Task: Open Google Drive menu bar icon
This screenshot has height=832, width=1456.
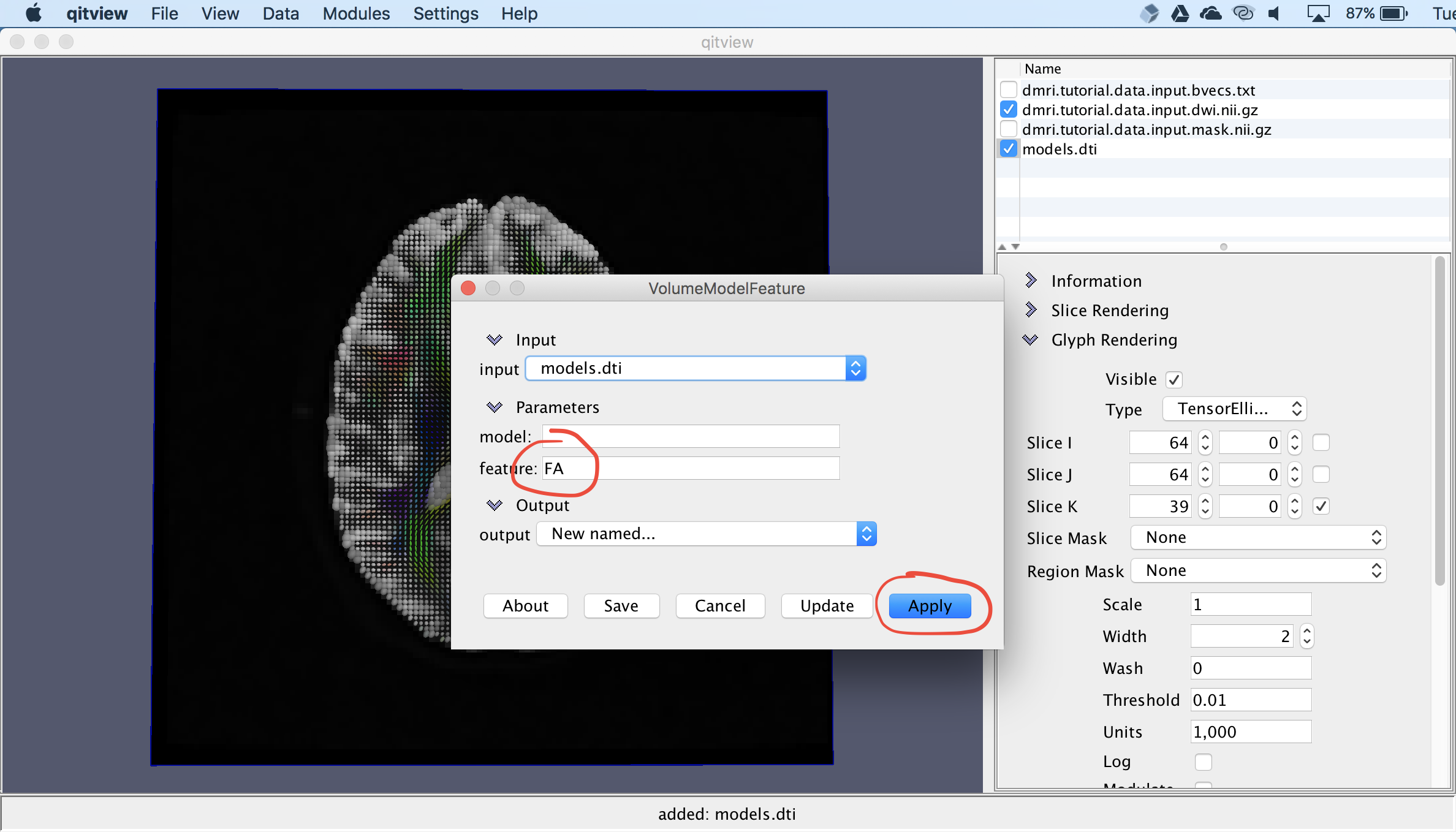Action: (1180, 13)
